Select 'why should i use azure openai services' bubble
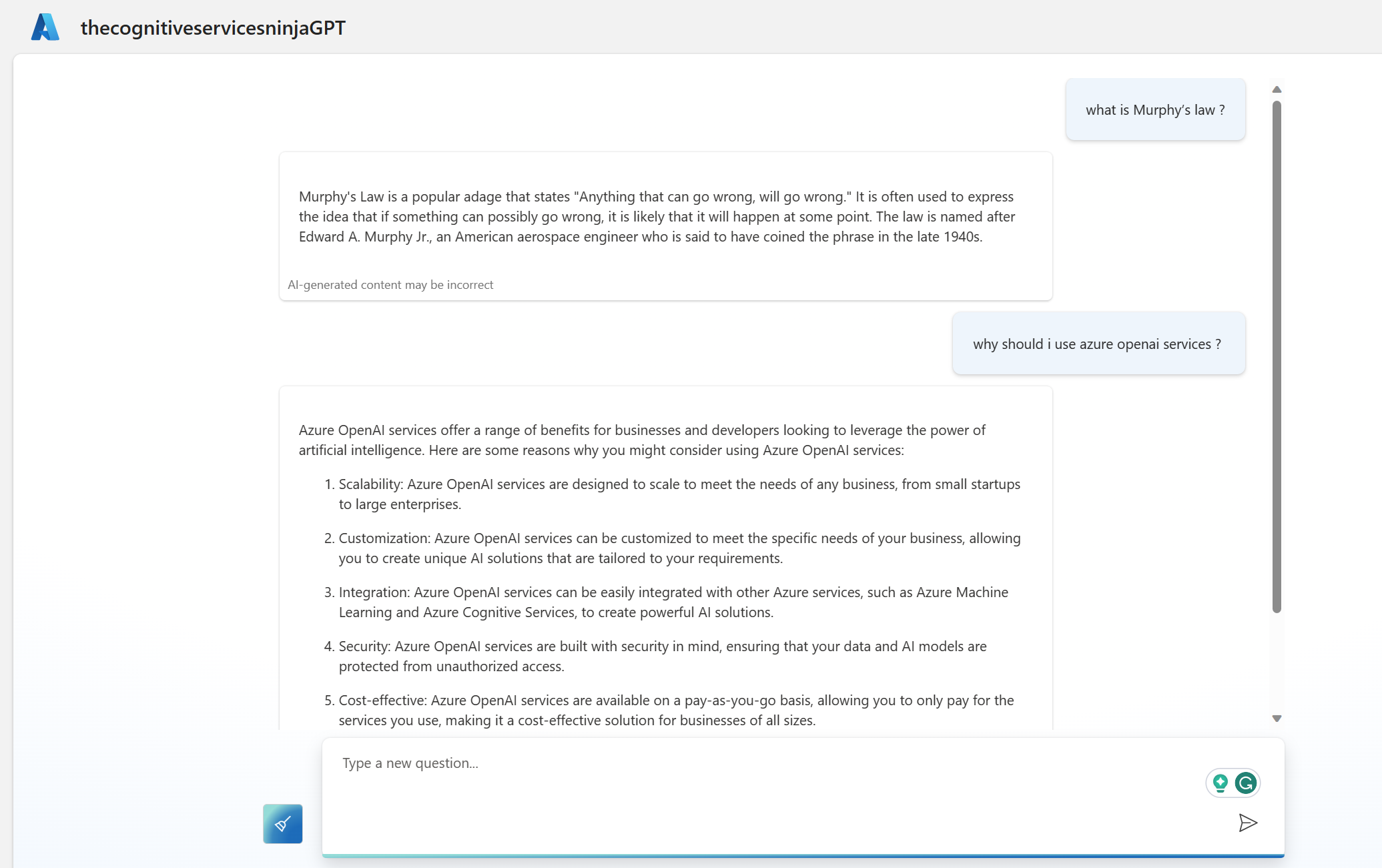Viewport: 1382px width, 868px height. 1098,344
